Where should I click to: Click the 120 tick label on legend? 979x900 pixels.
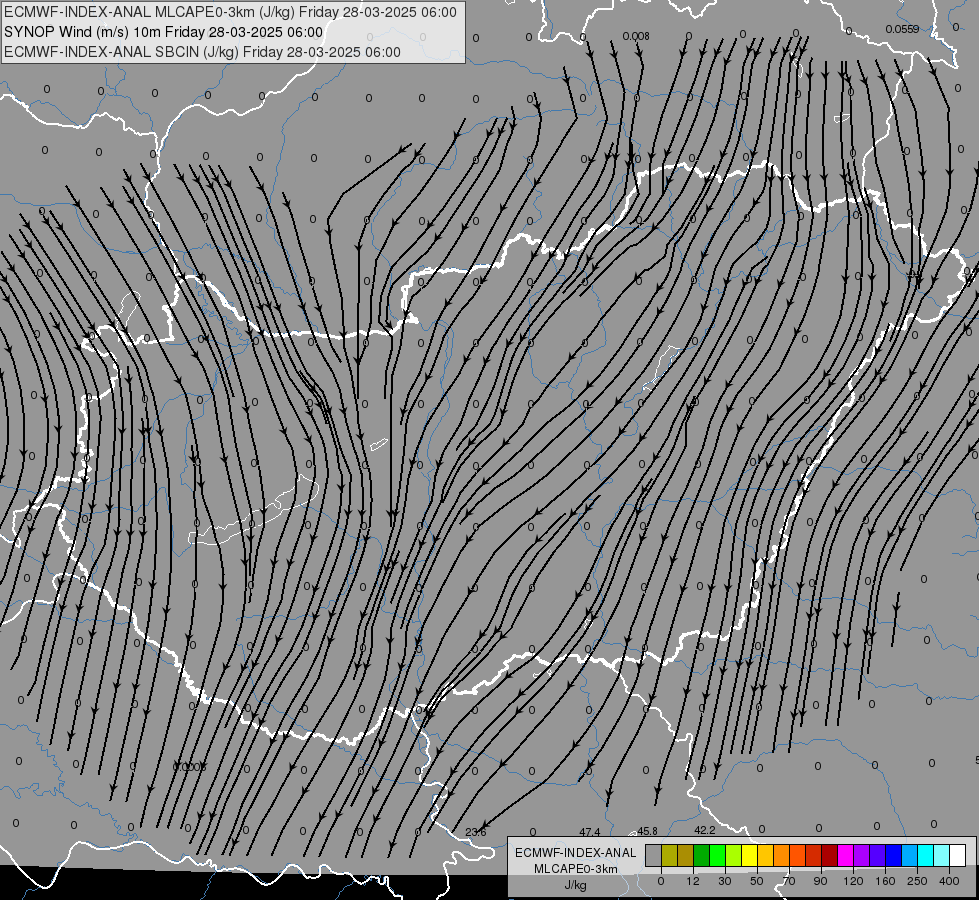coord(853,881)
